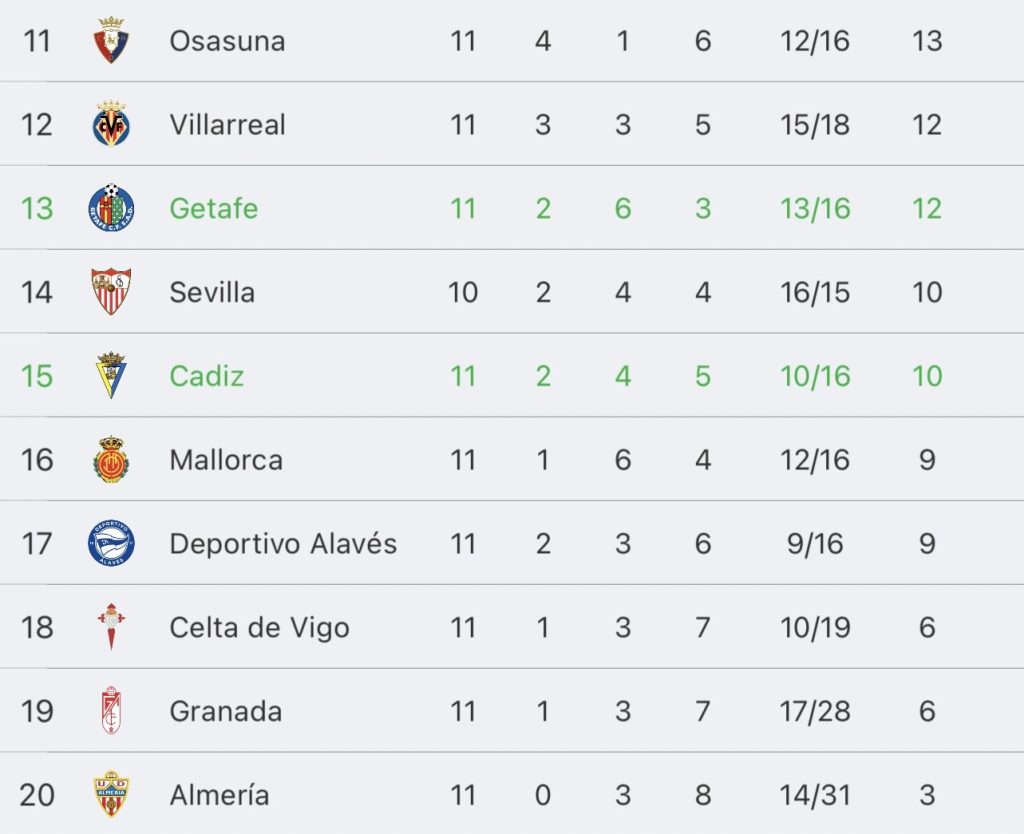Open the Sevilla team name

tap(212, 292)
